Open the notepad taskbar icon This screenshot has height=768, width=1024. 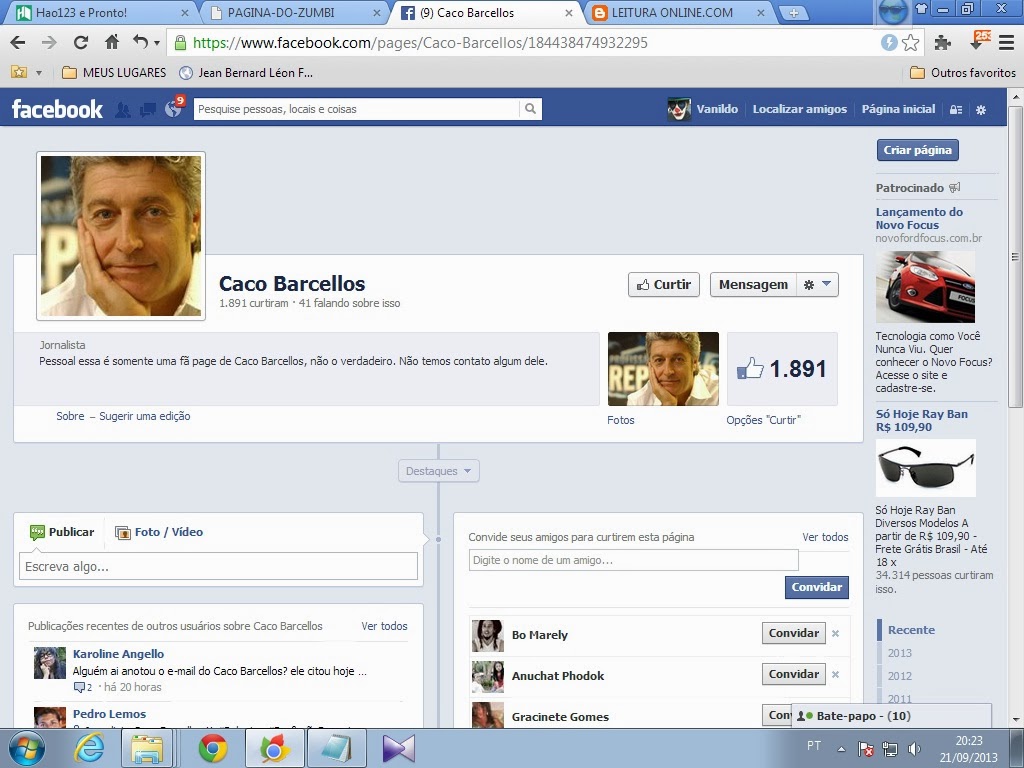click(336, 748)
